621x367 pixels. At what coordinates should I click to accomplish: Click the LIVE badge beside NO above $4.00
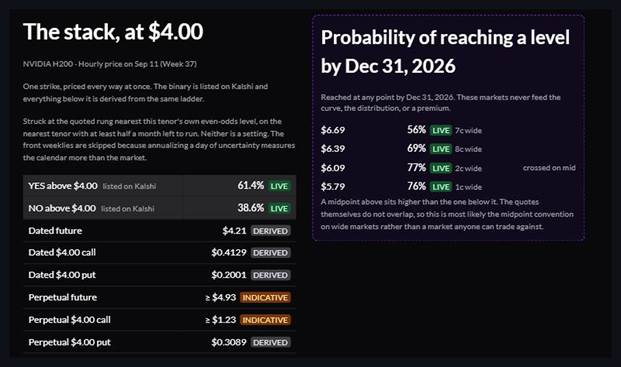(279, 209)
